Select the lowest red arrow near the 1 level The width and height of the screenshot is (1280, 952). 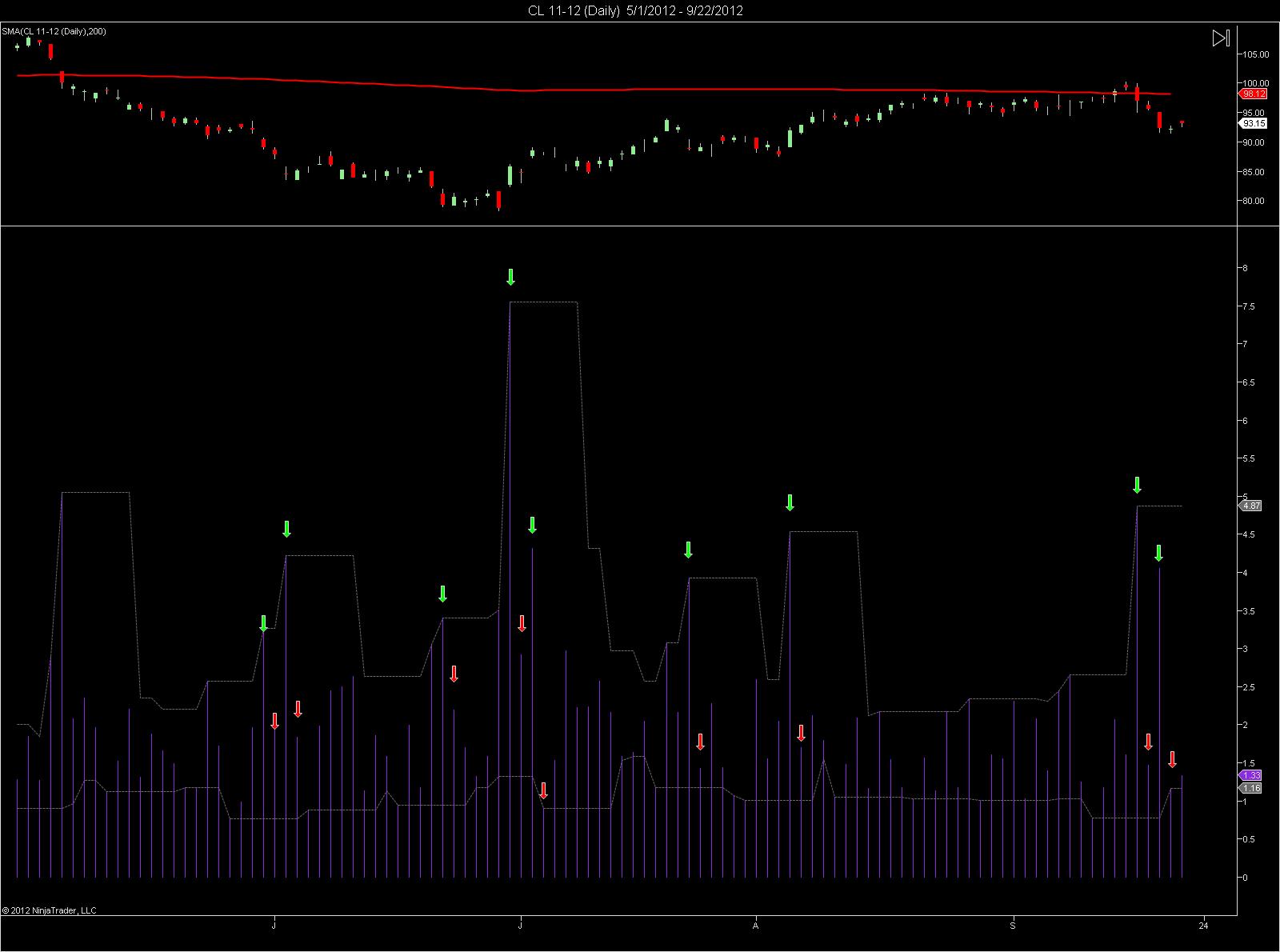pyautogui.click(x=543, y=790)
